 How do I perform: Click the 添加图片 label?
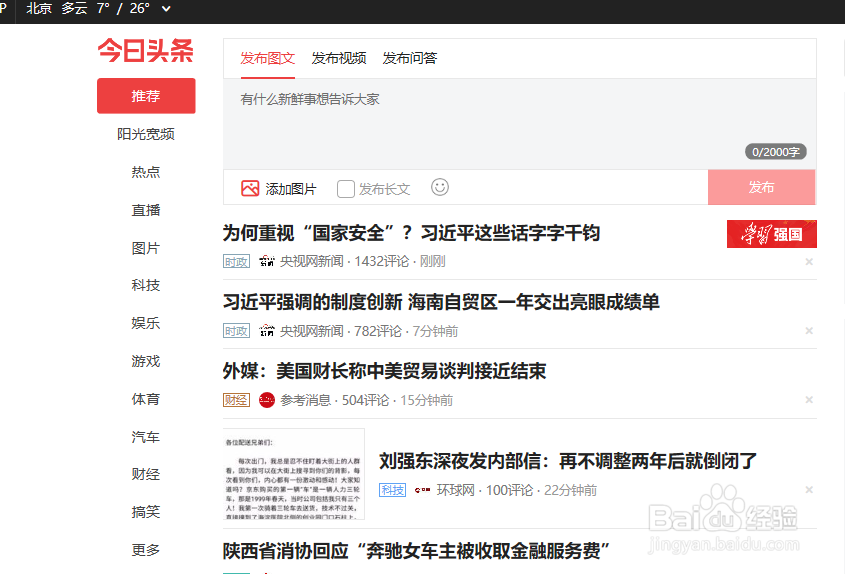[290, 189]
